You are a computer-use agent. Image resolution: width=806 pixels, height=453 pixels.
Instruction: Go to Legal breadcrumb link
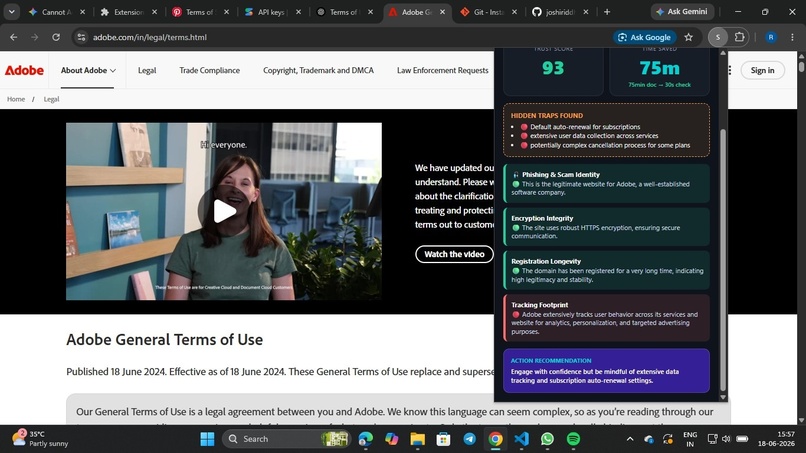coord(51,99)
